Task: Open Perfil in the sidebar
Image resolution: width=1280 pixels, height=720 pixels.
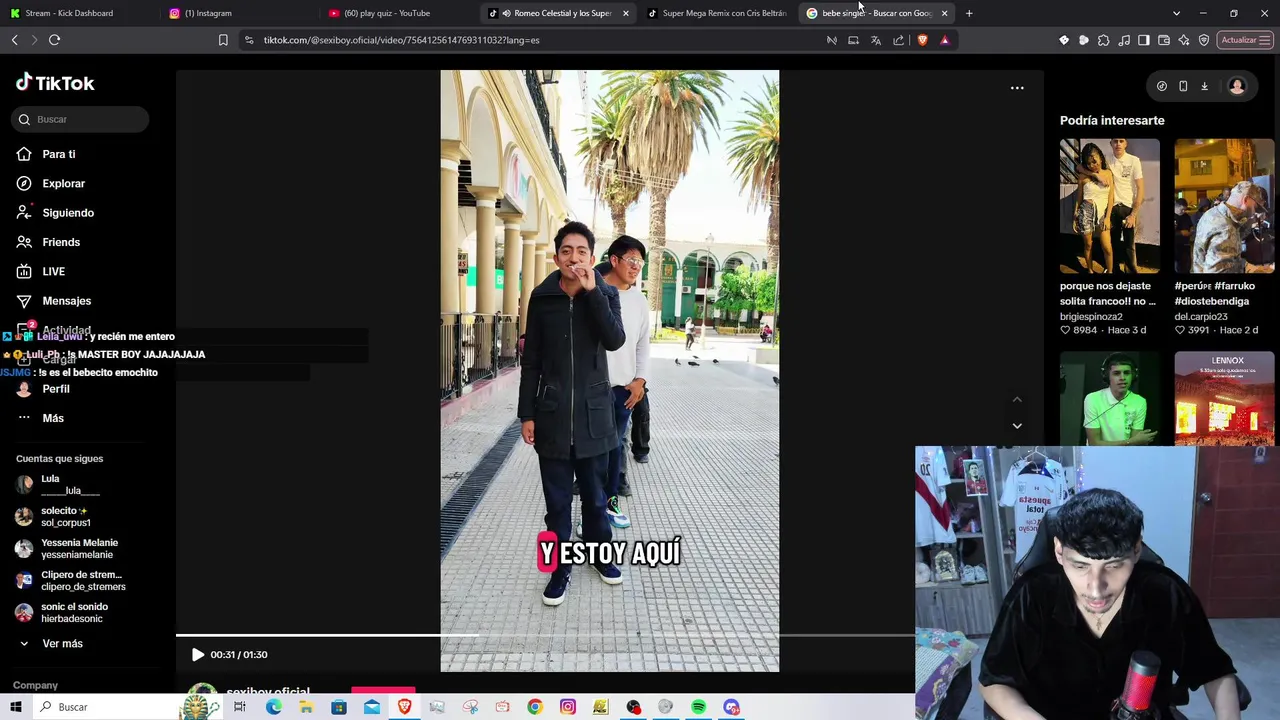Action: click(x=56, y=389)
